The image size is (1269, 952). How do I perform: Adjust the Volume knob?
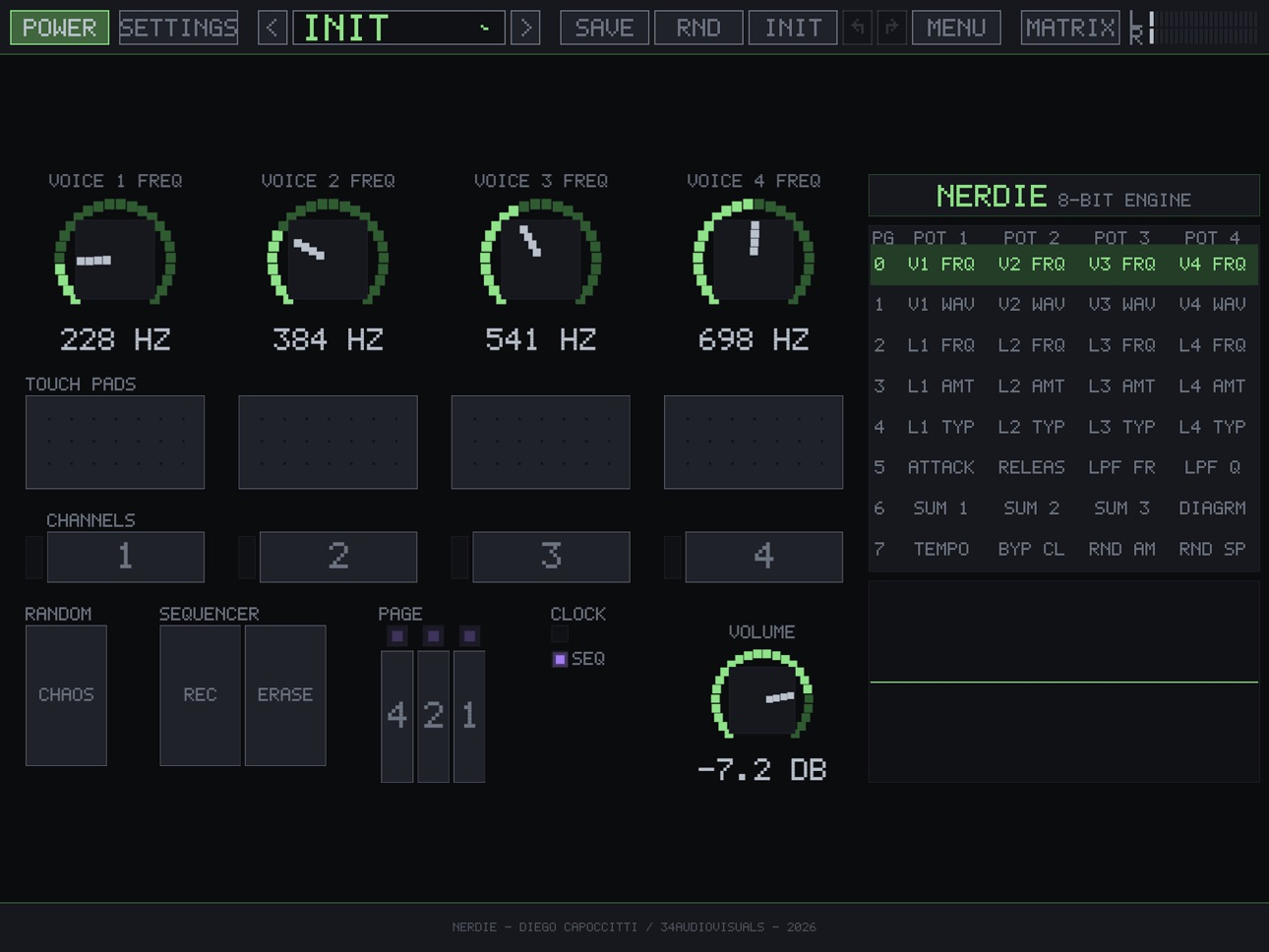(761, 694)
